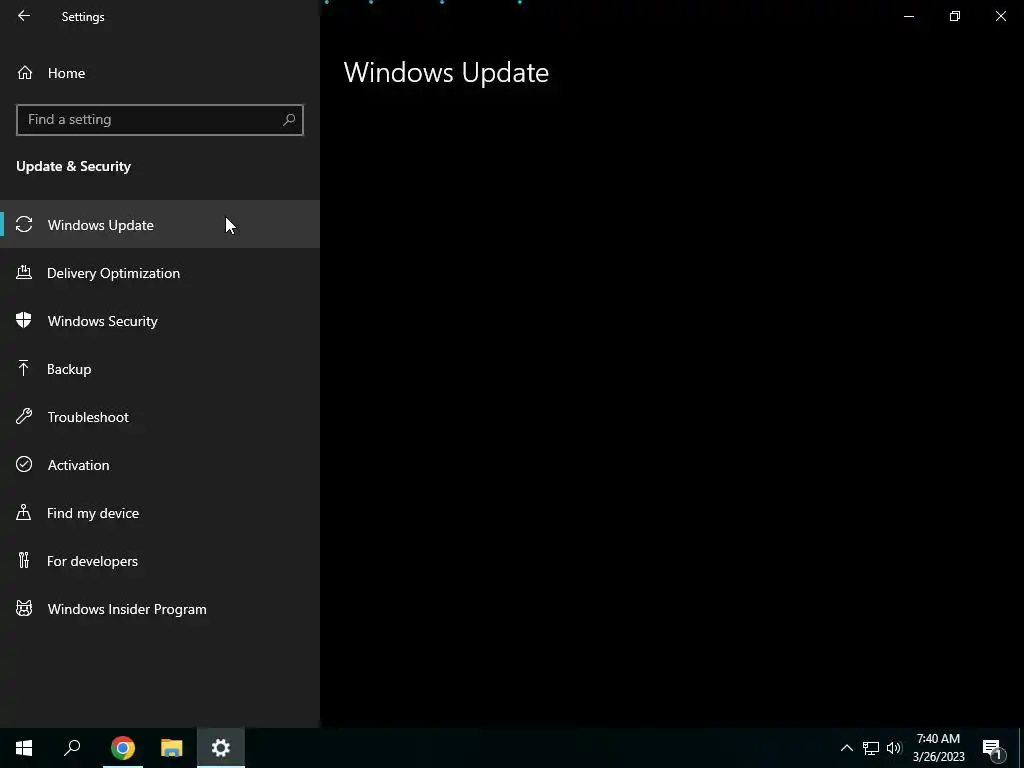This screenshot has width=1024, height=768.
Task: Launch Google Chrome from the taskbar
Action: (x=123, y=748)
